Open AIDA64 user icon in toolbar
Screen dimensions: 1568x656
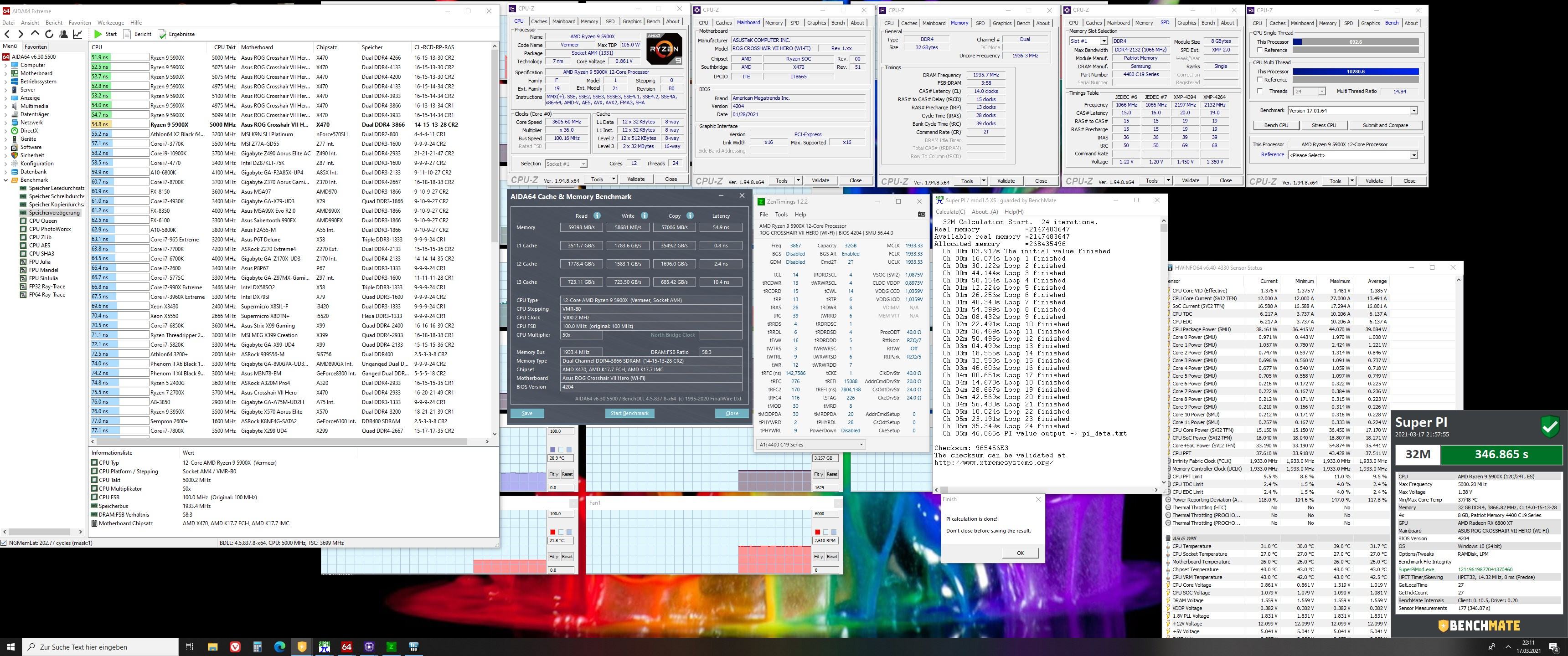tap(63, 34)
